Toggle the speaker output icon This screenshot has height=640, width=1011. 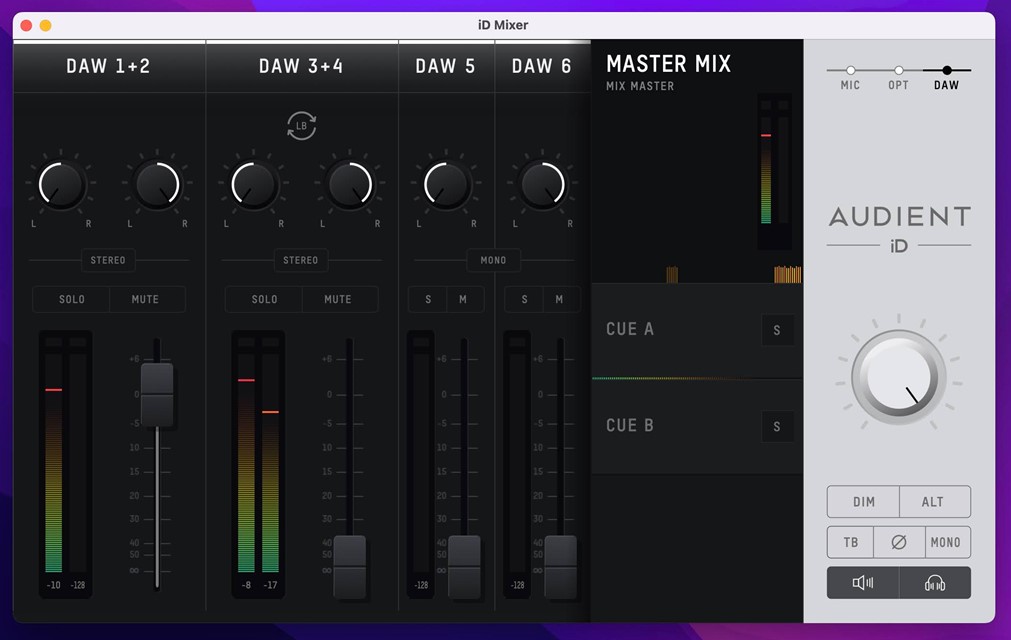point(863,583)
